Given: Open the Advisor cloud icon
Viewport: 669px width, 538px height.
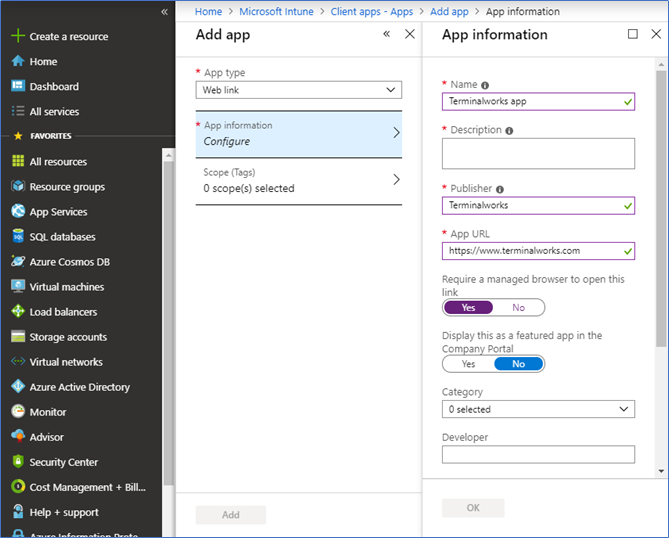Looking at the screenshot, I should click(18, 436).
